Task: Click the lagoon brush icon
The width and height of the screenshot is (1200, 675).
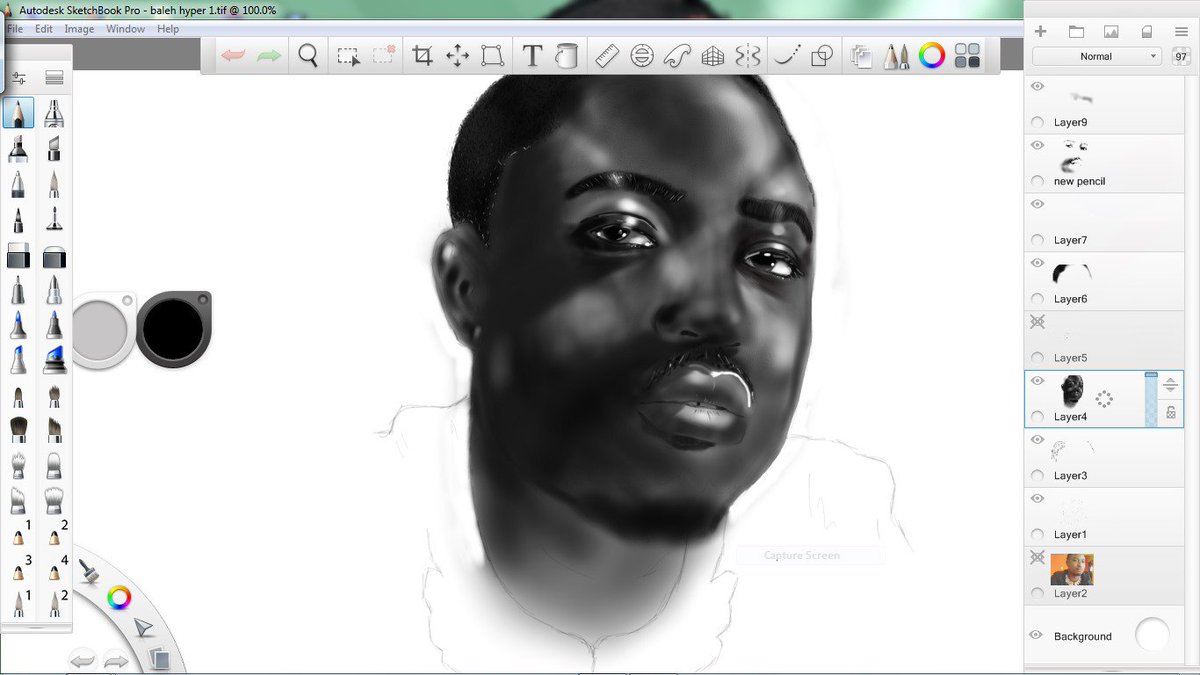Action: (x=89, y=571)
